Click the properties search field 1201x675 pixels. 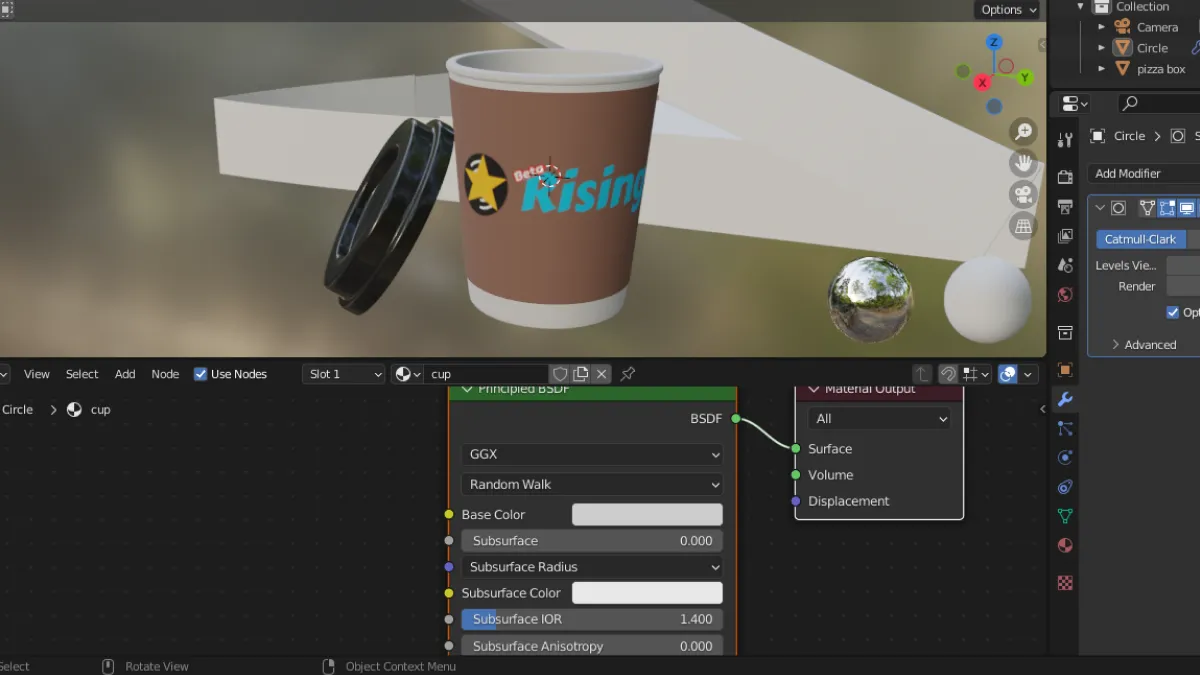click(x=1158, y=103)
